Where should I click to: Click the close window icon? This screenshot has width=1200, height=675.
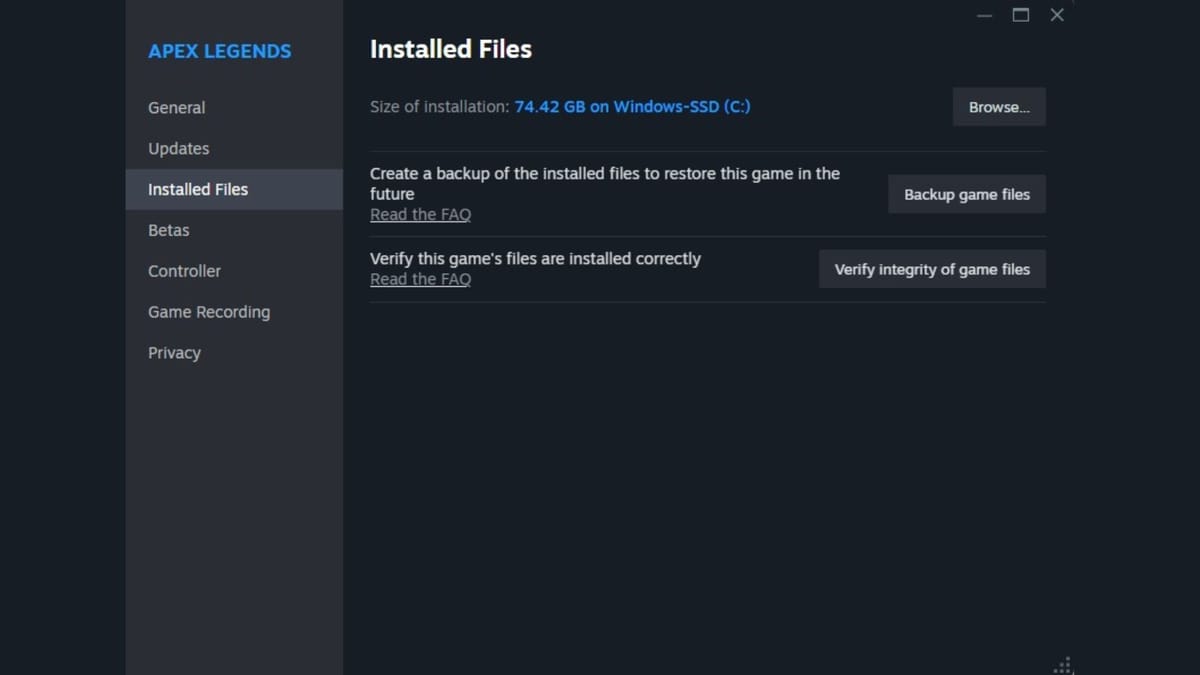[x=1057, y=15]
